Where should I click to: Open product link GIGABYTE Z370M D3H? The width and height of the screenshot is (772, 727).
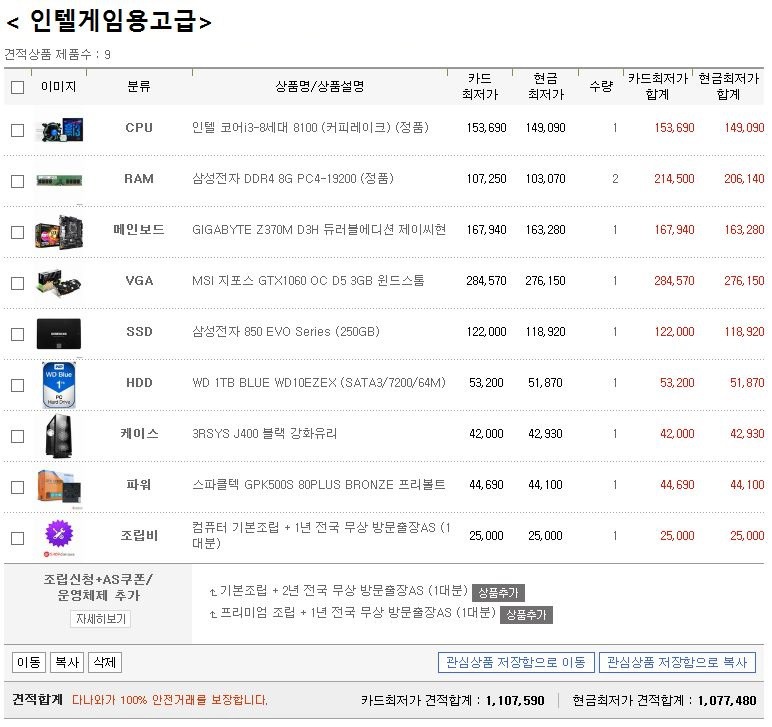(319, 230)
